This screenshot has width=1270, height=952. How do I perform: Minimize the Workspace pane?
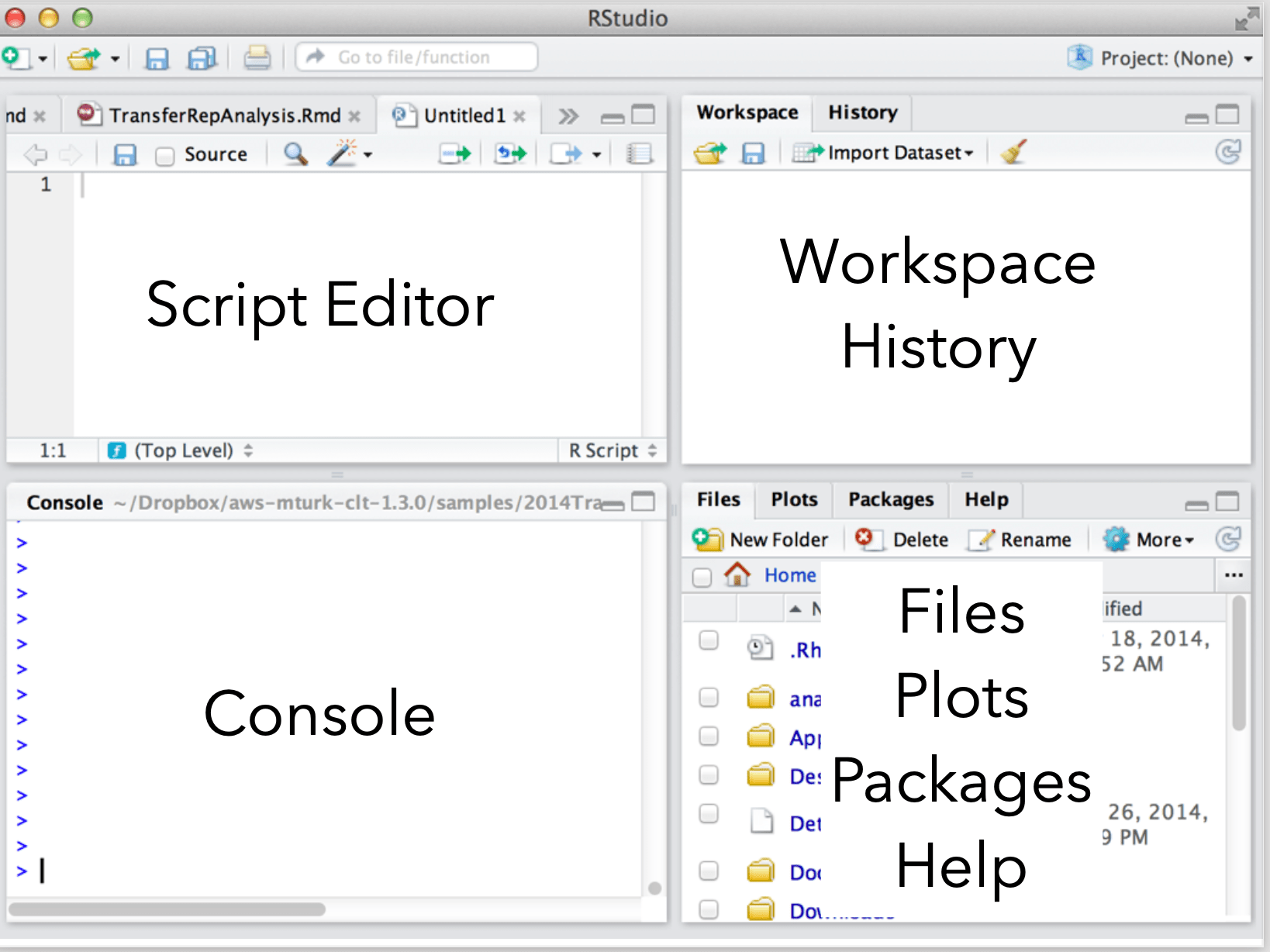(x=1196, y=118)
